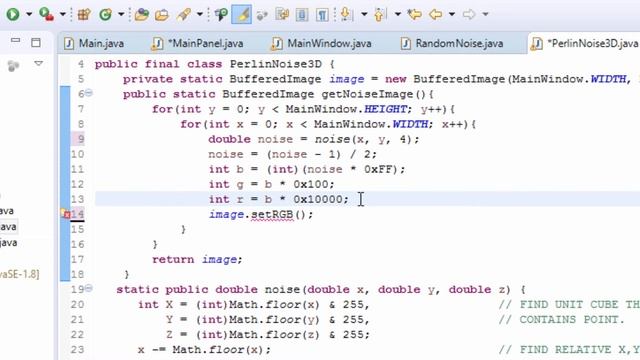Screen dimensions: 640x360
Task: Click 'return image;' statement on line 17
Action: click(x=197, y=260)
